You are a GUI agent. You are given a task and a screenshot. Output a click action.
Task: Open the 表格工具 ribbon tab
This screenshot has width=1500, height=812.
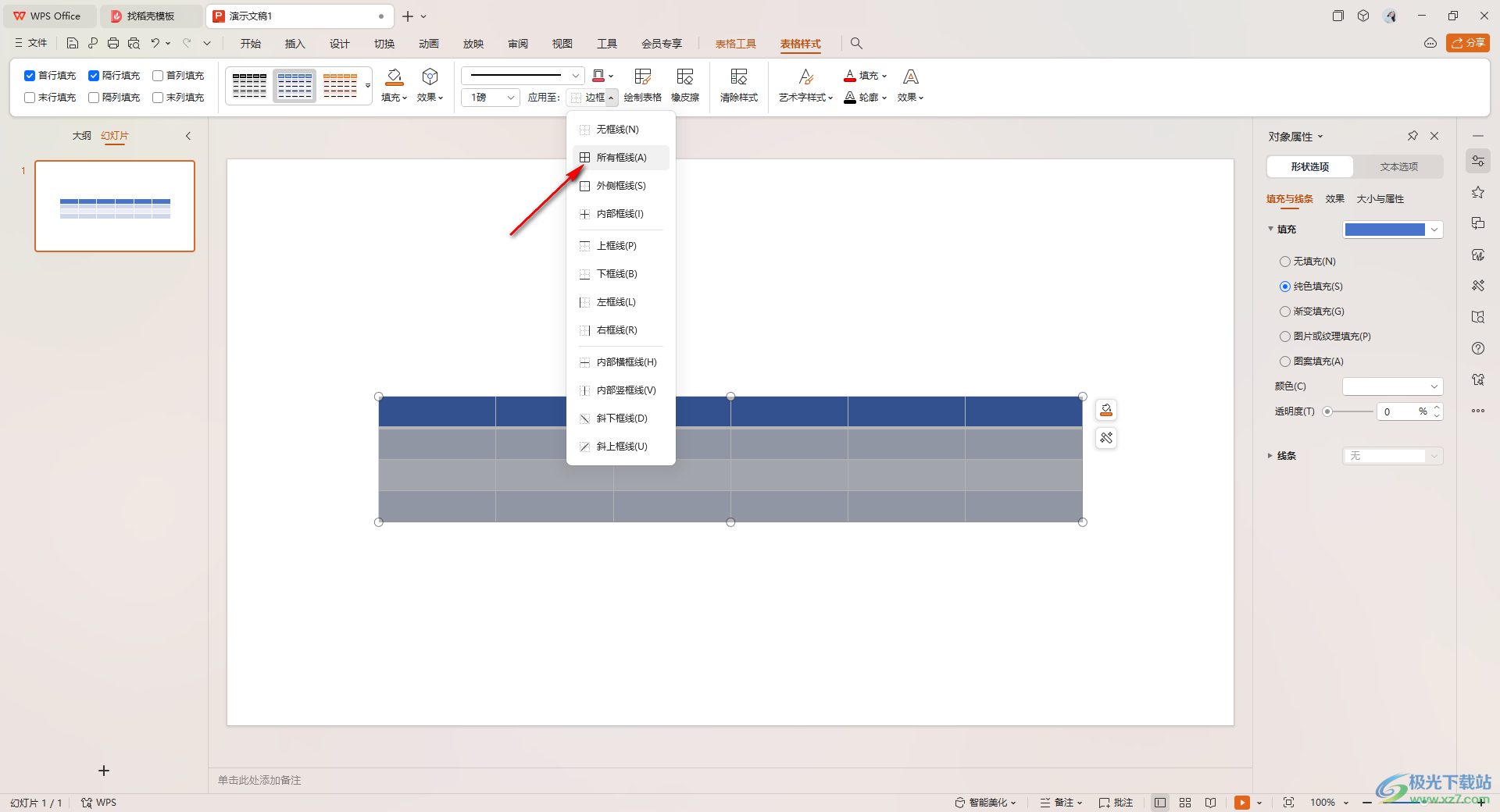coord(735,44)
